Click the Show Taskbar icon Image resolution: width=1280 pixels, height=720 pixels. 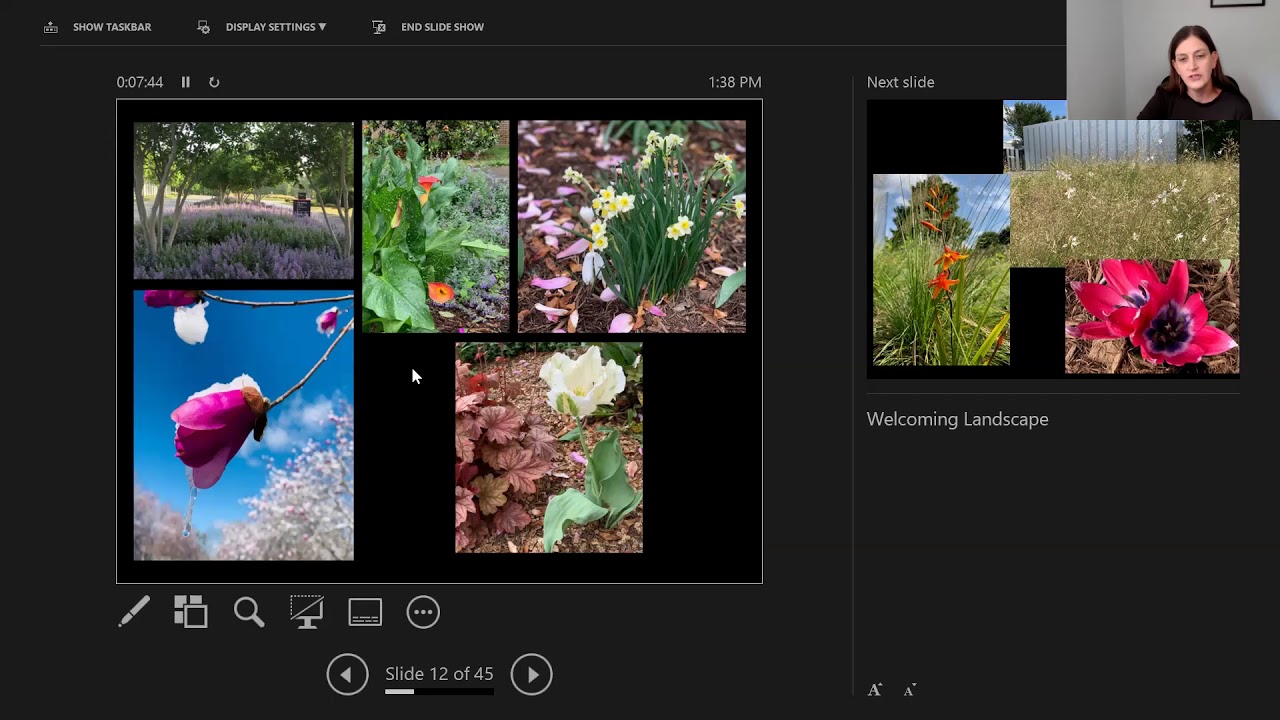pos(51,27)
